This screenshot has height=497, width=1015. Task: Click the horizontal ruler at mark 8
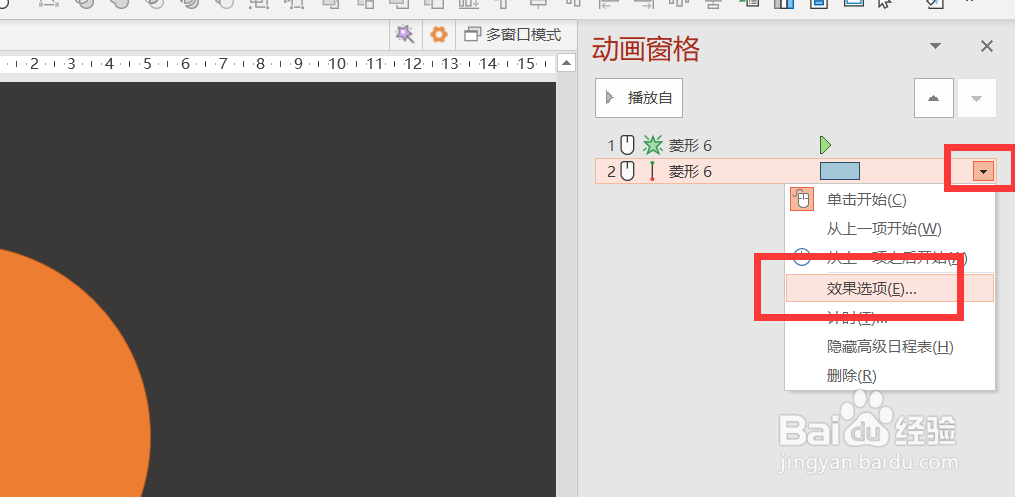[260, 63]
